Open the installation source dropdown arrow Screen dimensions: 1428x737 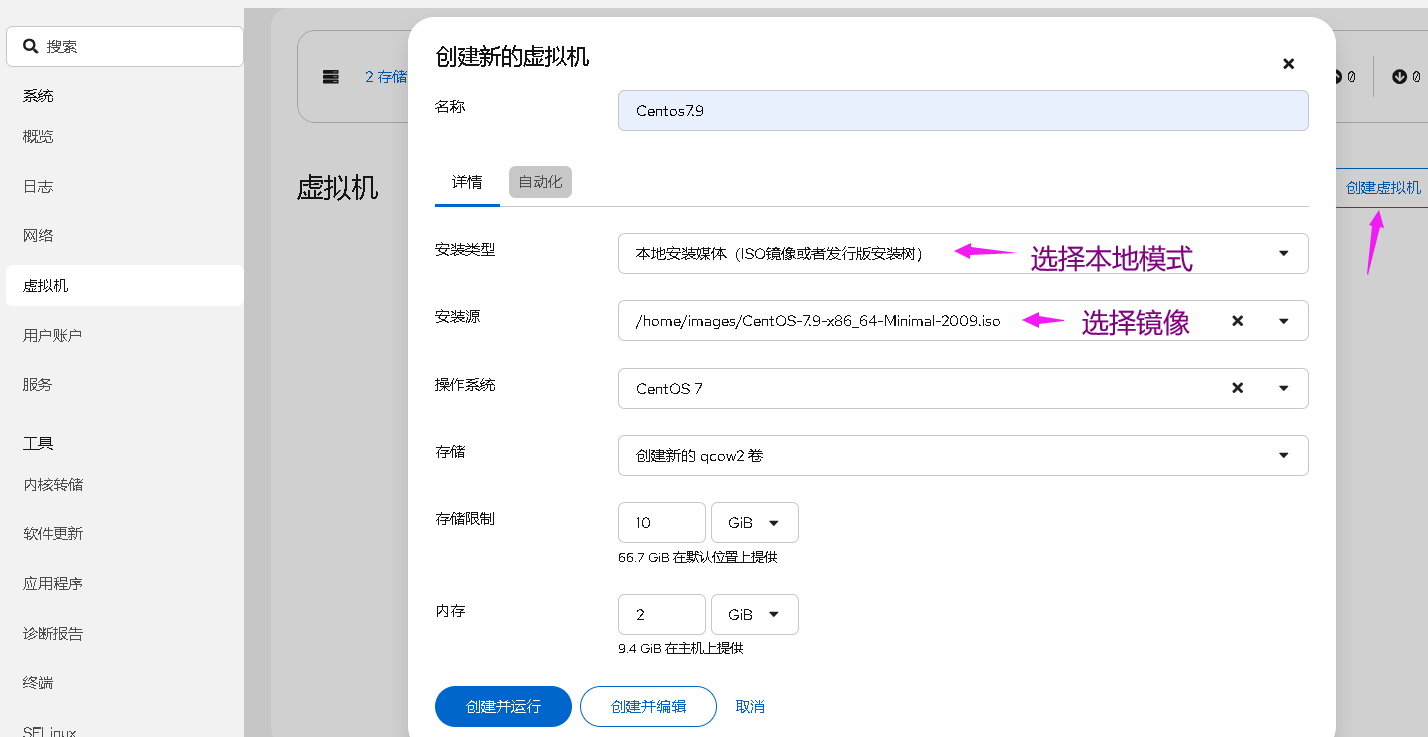1283,321
